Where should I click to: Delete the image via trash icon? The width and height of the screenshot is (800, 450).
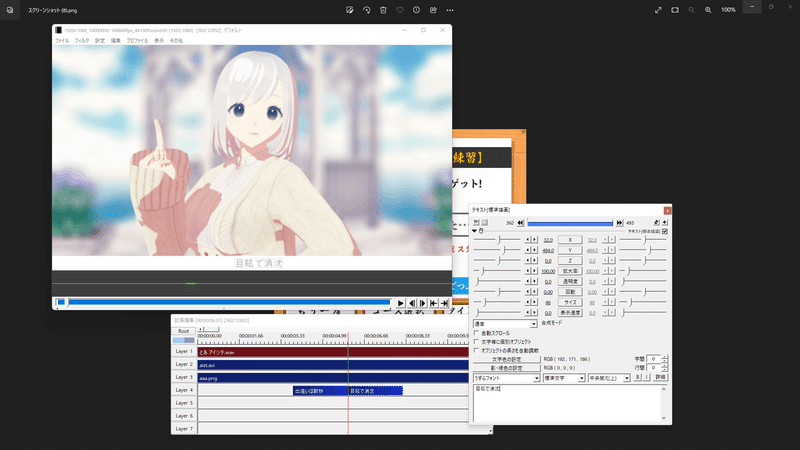pos(383,10)
